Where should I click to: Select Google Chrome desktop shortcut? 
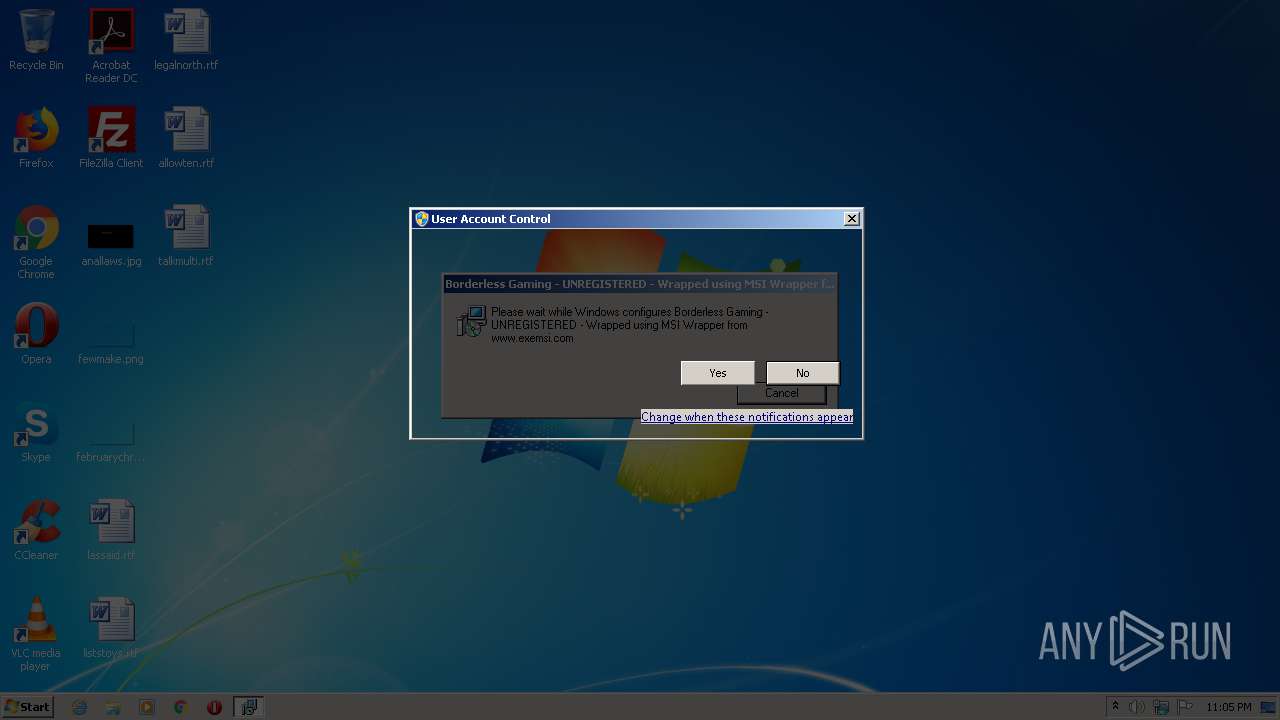tap(36, 243)
